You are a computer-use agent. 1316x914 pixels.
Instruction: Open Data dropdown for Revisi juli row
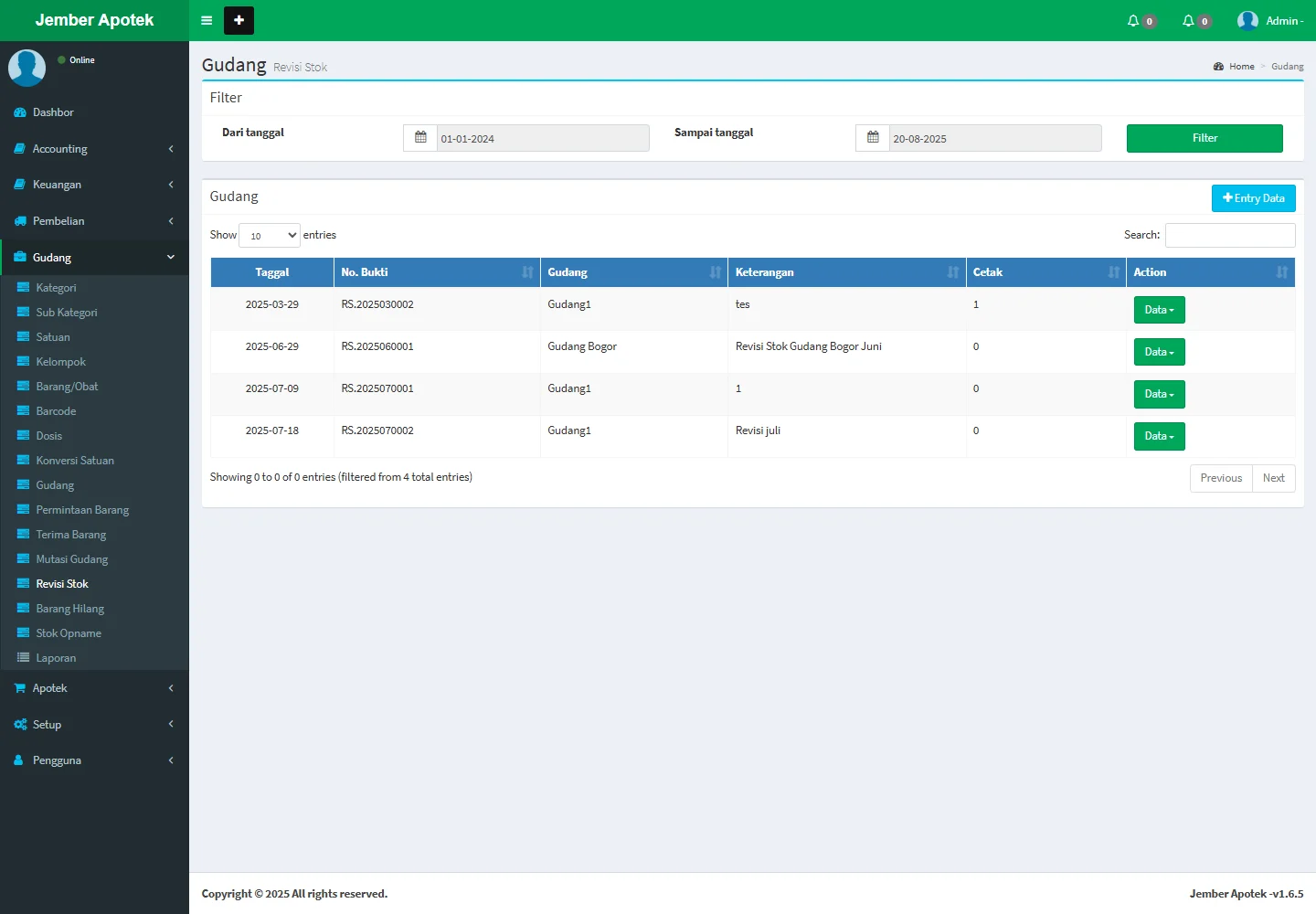[1159, 436]
